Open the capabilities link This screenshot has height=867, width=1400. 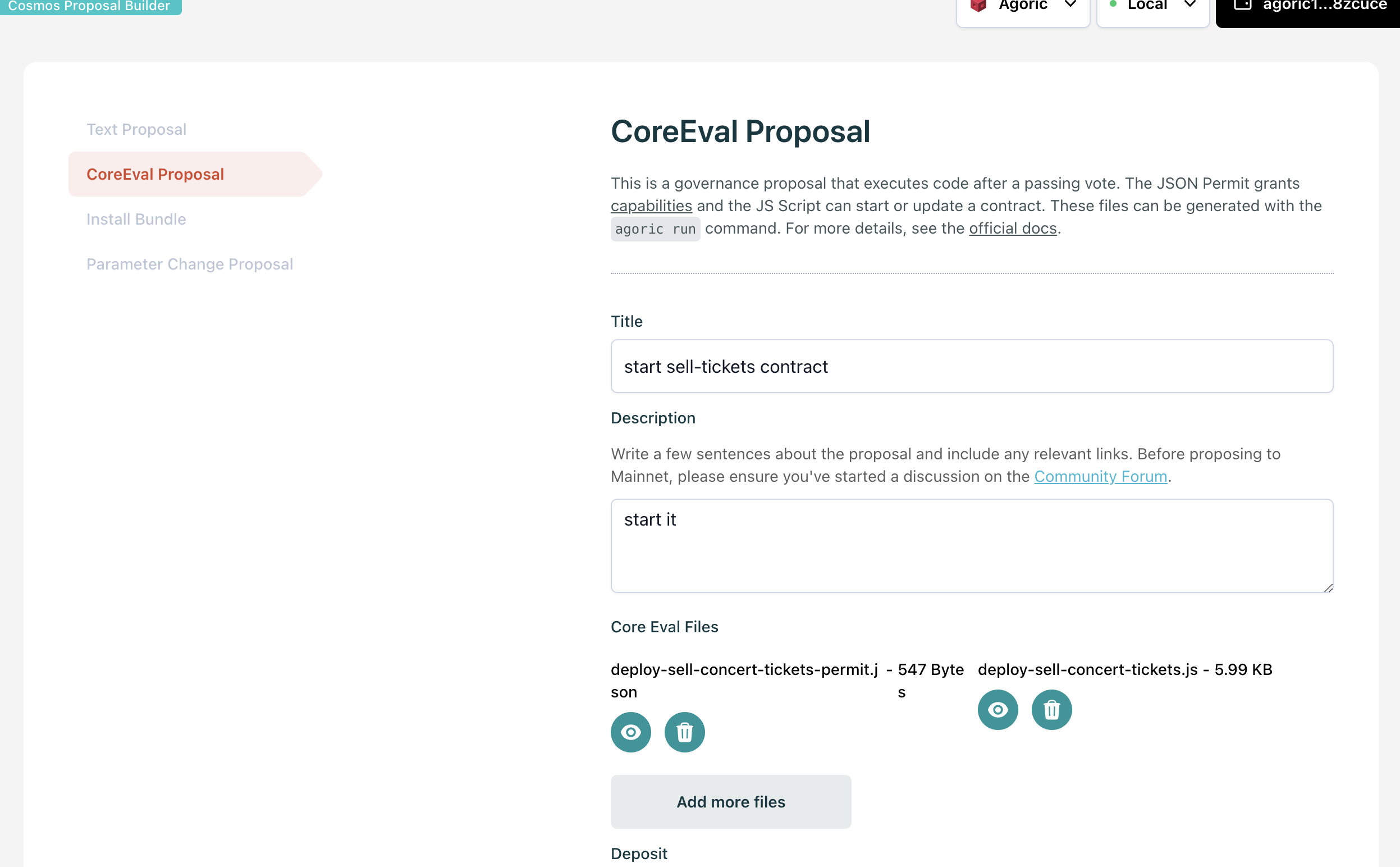(x=651, y=206)
